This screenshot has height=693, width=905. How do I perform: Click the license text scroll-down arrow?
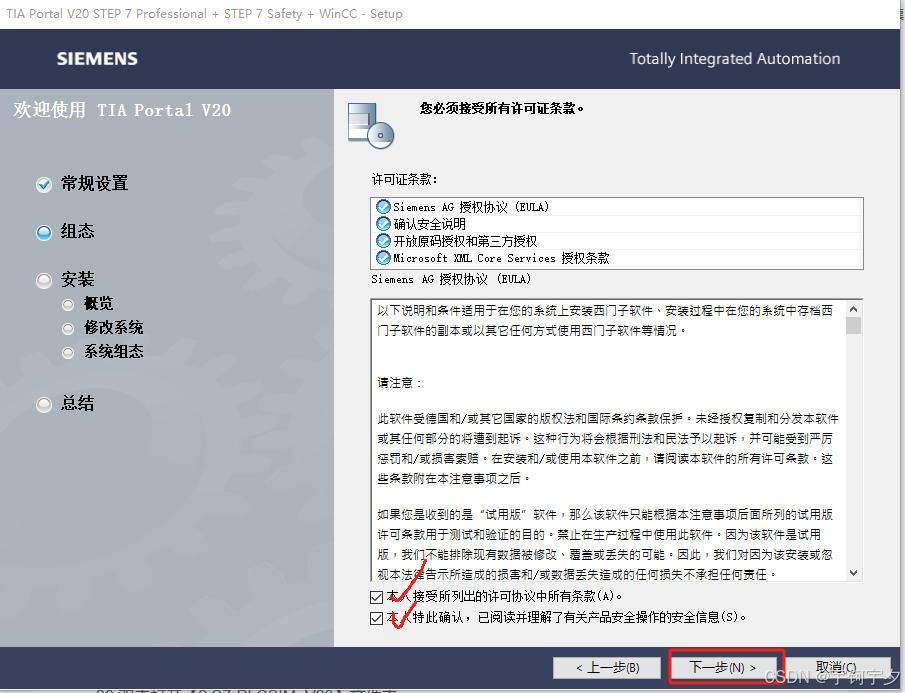coord(854,573)
